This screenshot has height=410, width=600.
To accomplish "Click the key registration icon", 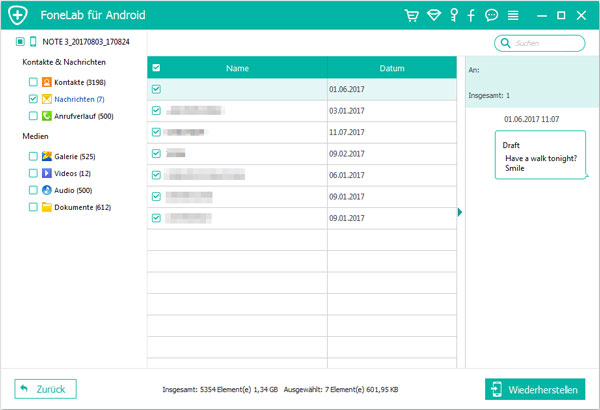I will pyautogui.click(x=454, y=15).
